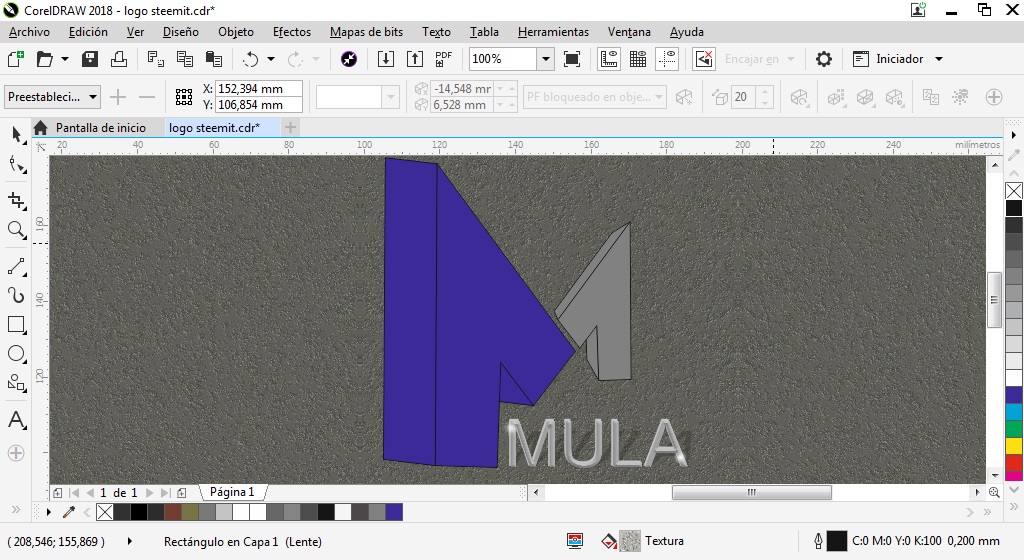Pick the blue swatch in document palette
The width and height of the screenshot is (1024, 560).
[x=394, y=512]
